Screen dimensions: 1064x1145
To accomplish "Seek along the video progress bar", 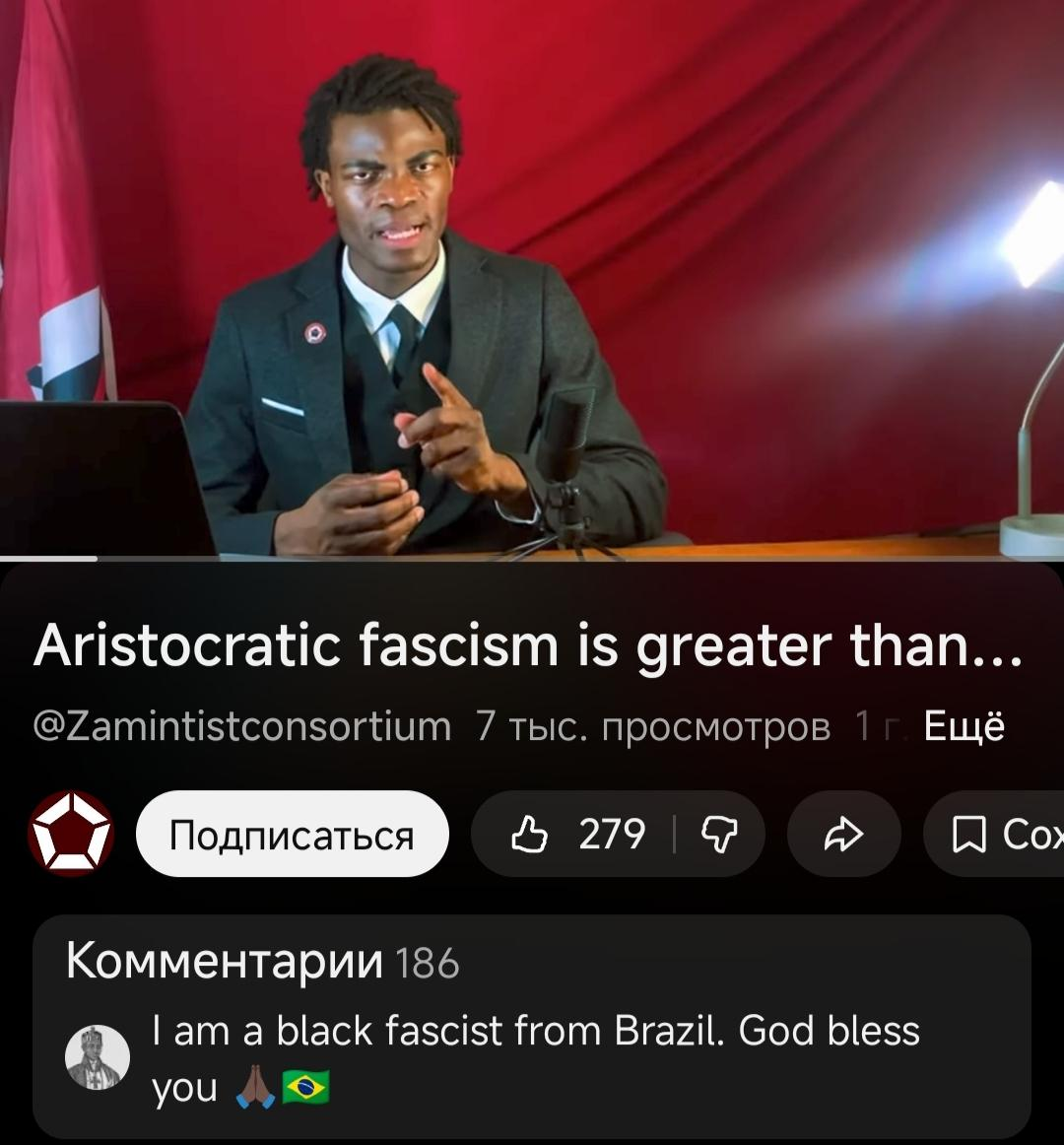I will [532, 559].
